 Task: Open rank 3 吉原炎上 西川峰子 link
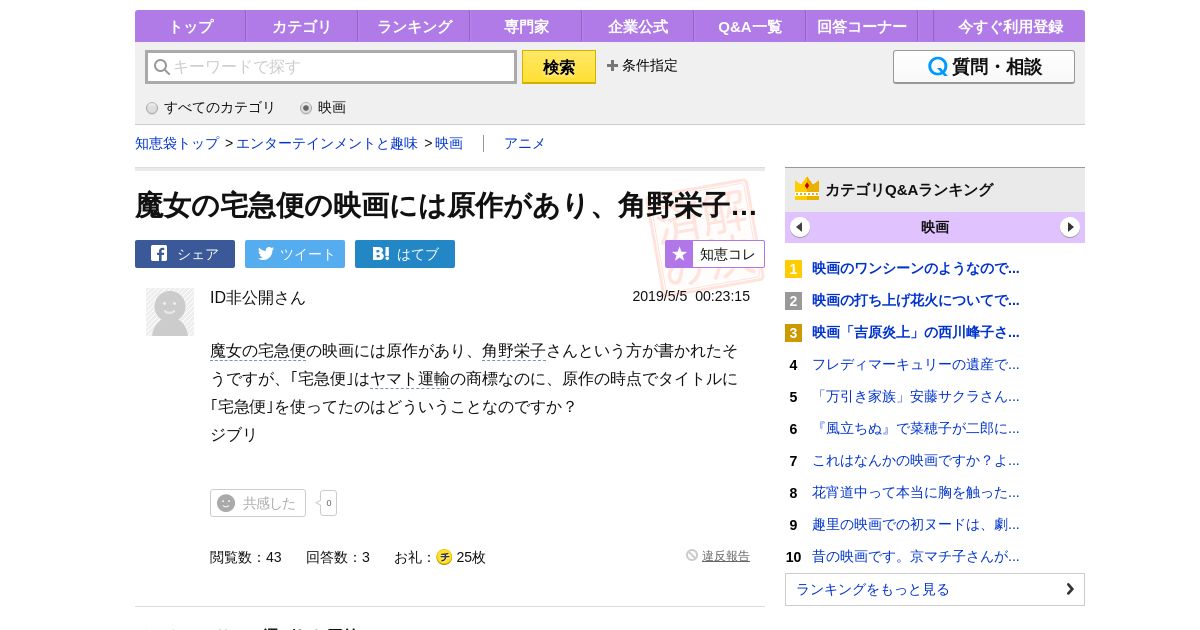tap(916, 332)
